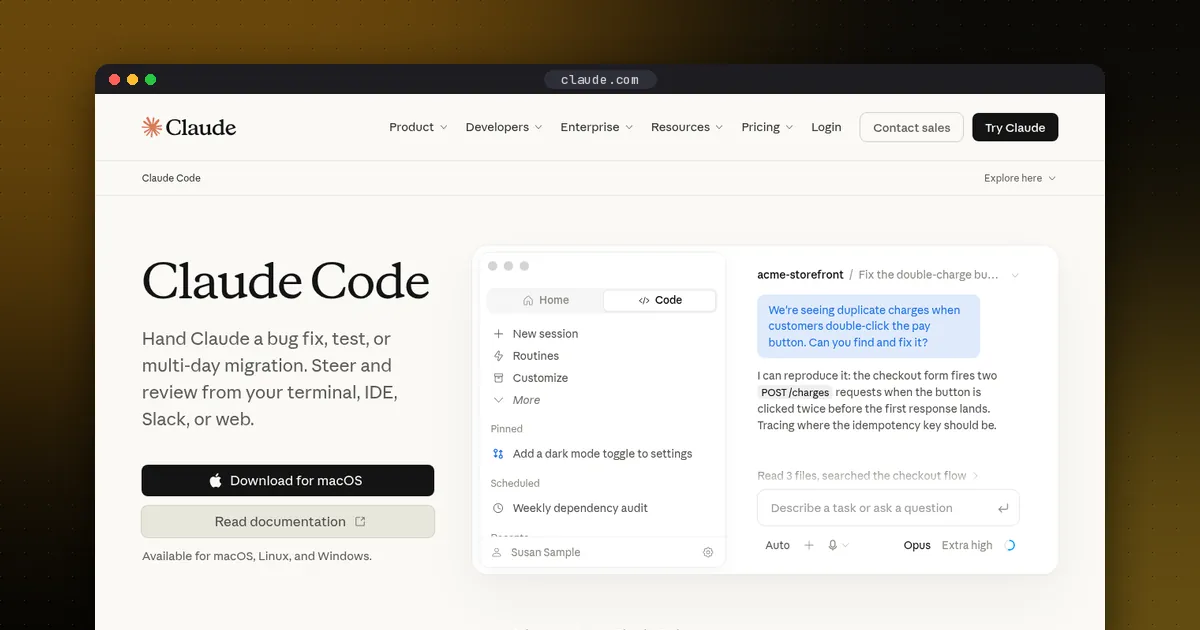Screen dimensions: 1200x630
Task: Click the user avatar icon by Susan Sample
Action: (x=497, y=552)
